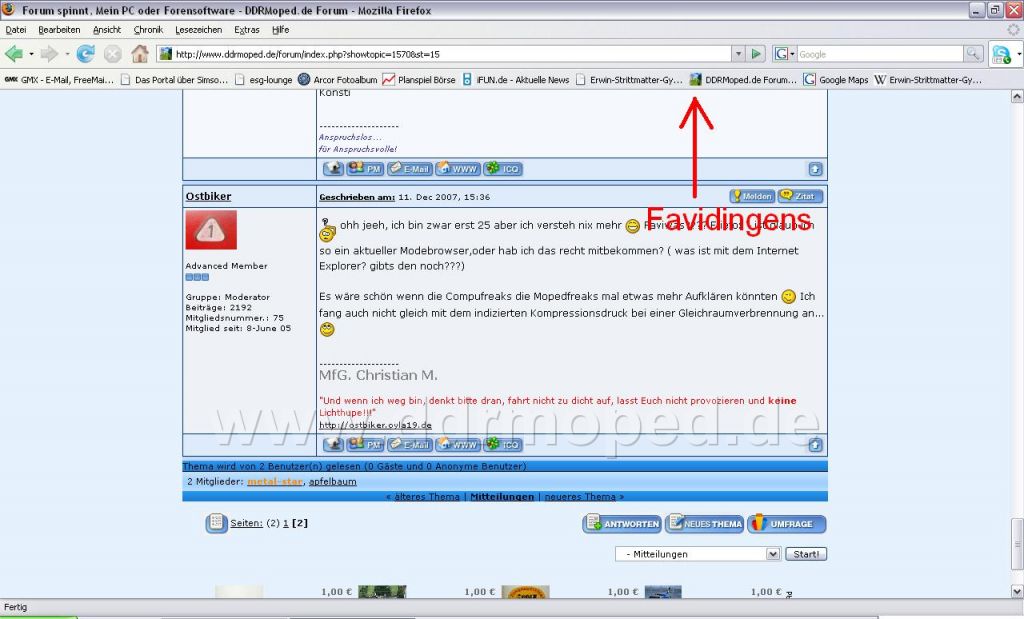Send PM to Ostbiker via post footer
The image size is (1024, 619).
point(365,444)
